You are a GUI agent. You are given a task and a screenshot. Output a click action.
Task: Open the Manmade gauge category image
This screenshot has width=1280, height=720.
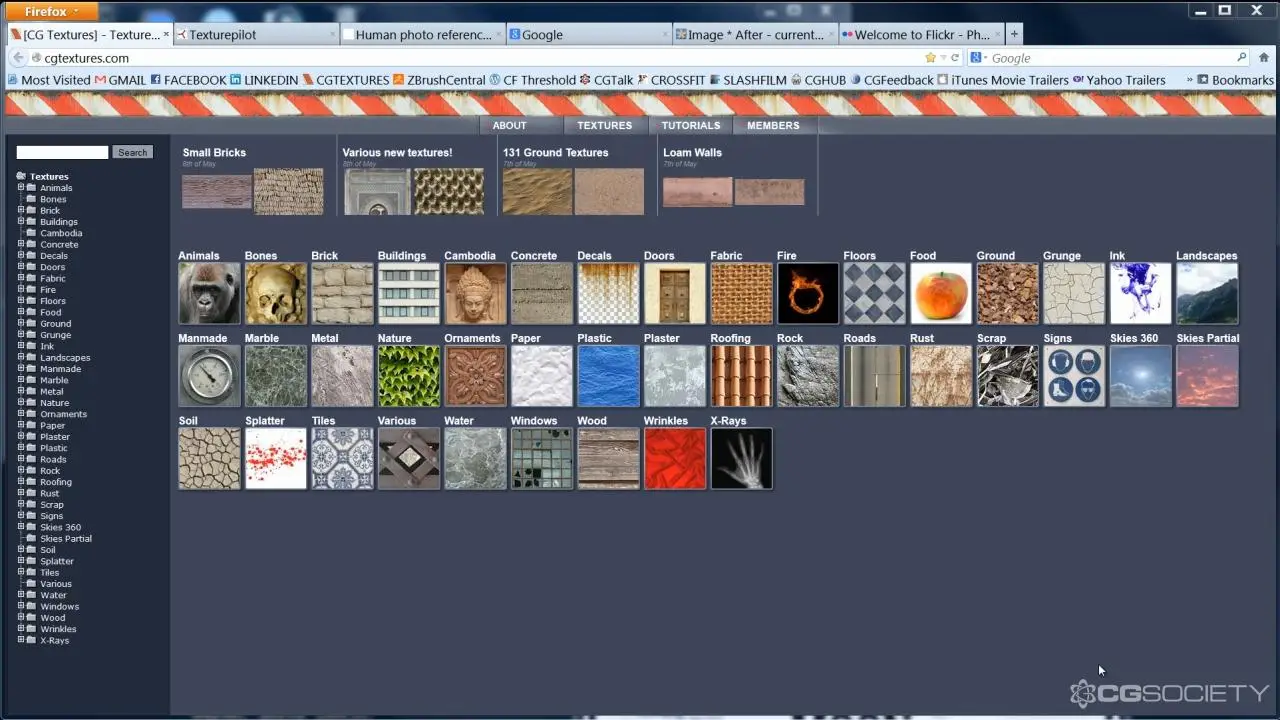pos(209,376)
